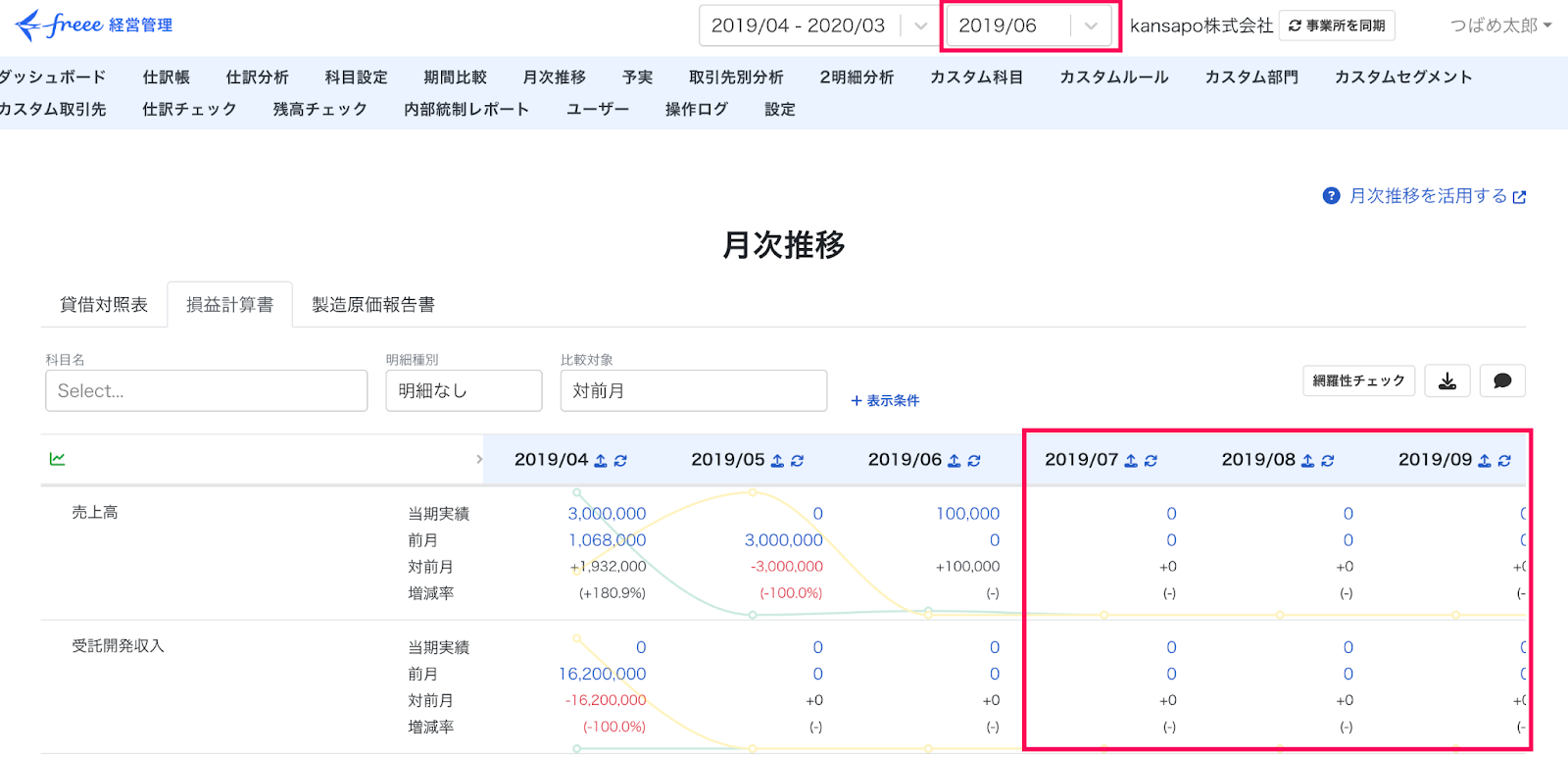The width and height of the screenshot is (1568, 758).
Task: Open the カスタムルール menu item
Action: pos(1114,76)
